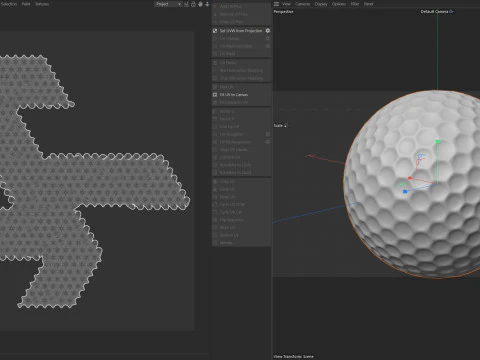Click the Default Camera link icon
Screen dimensions: 480x360
pyautogui.click(x=451, y=12)
